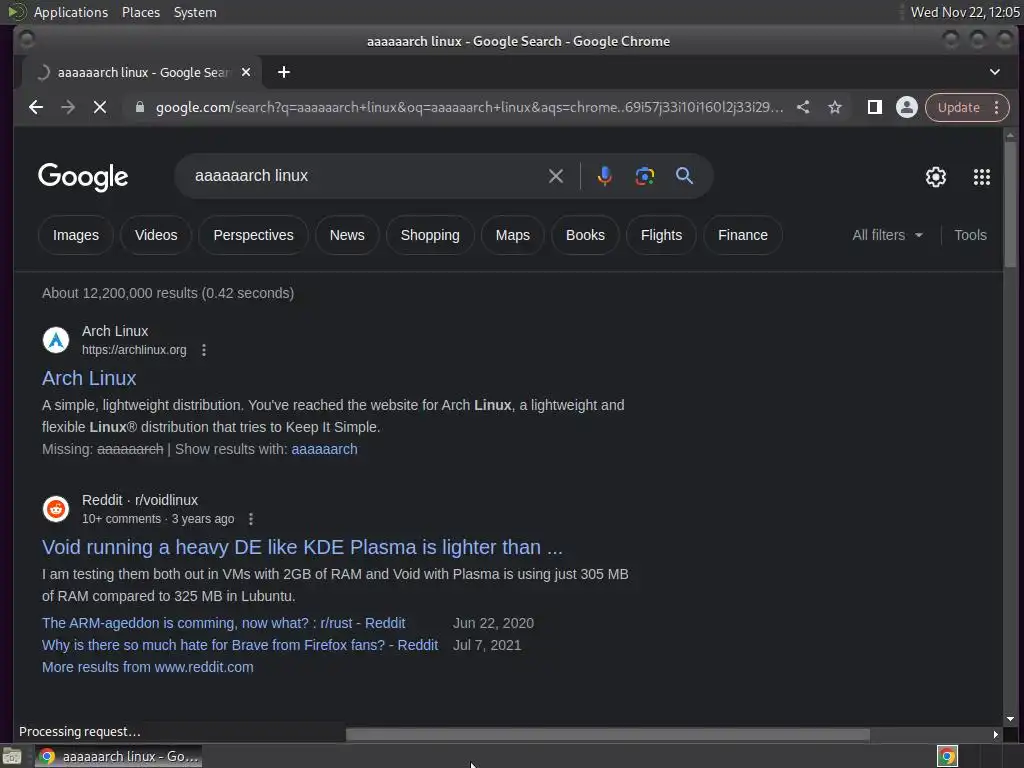The height and width of the screenshot is (768, 1024).
Task: Switch to Perspectives filter
Action: 253,235
